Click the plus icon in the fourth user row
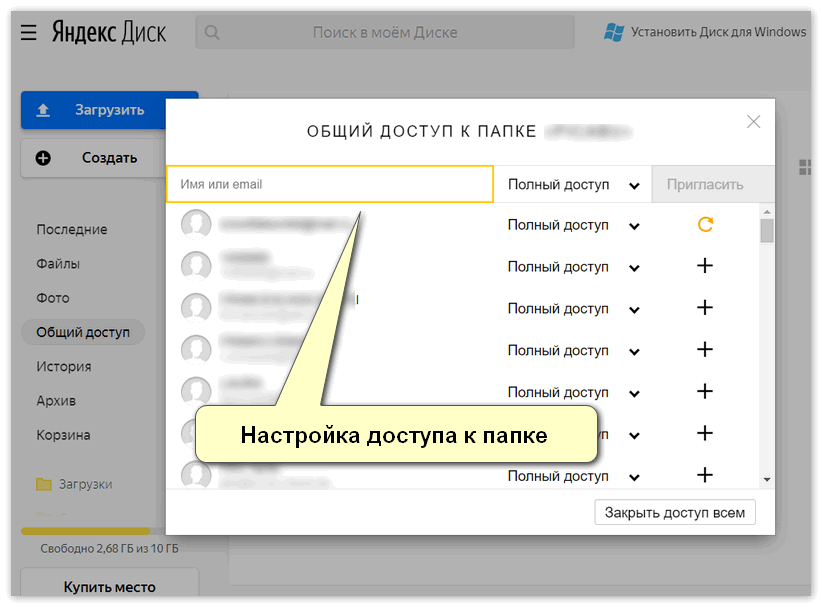822x607 pixels. click(x=705, y=349)
